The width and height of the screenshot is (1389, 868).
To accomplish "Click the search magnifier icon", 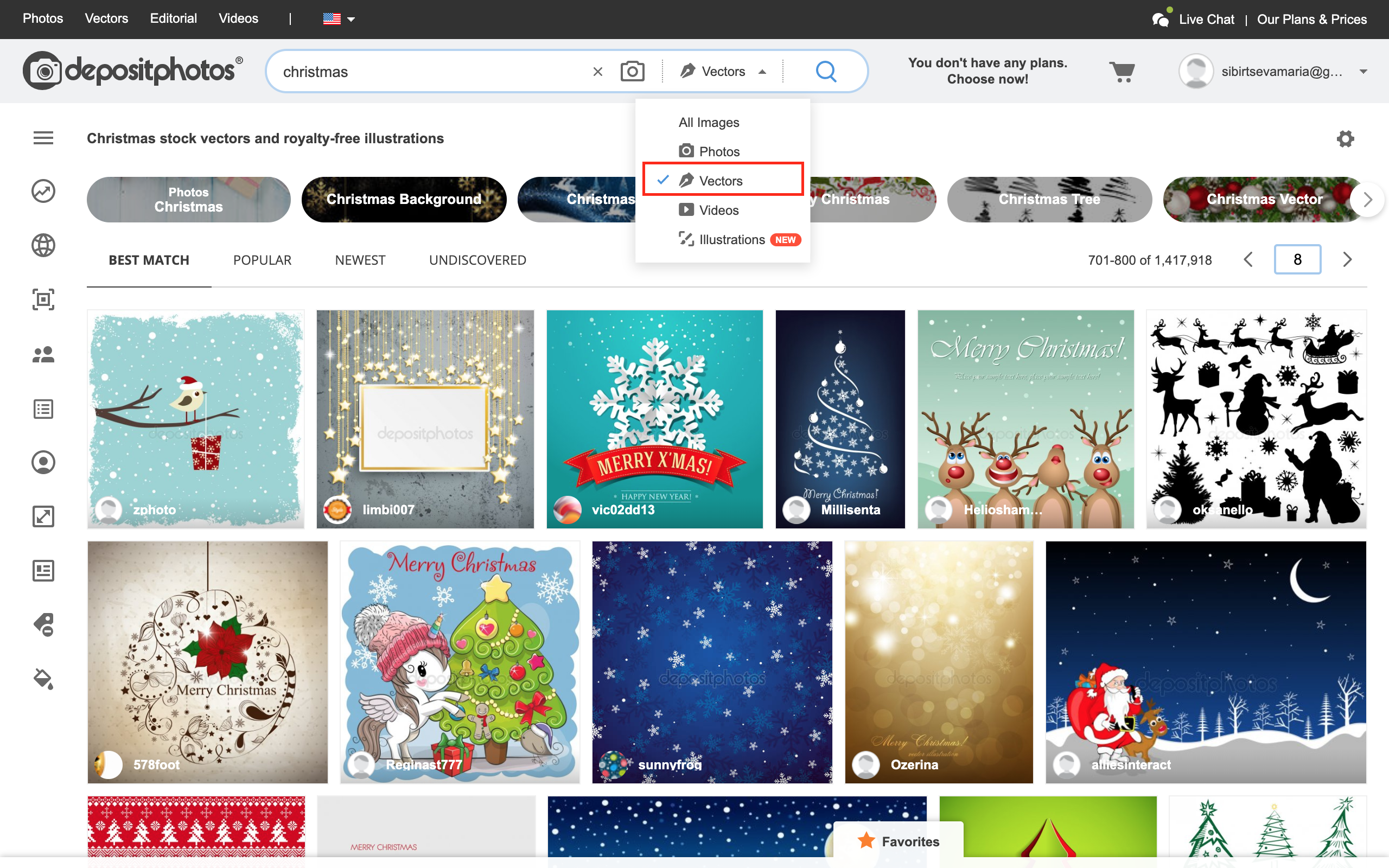I will pyautogui.click(x=828, y=71).
